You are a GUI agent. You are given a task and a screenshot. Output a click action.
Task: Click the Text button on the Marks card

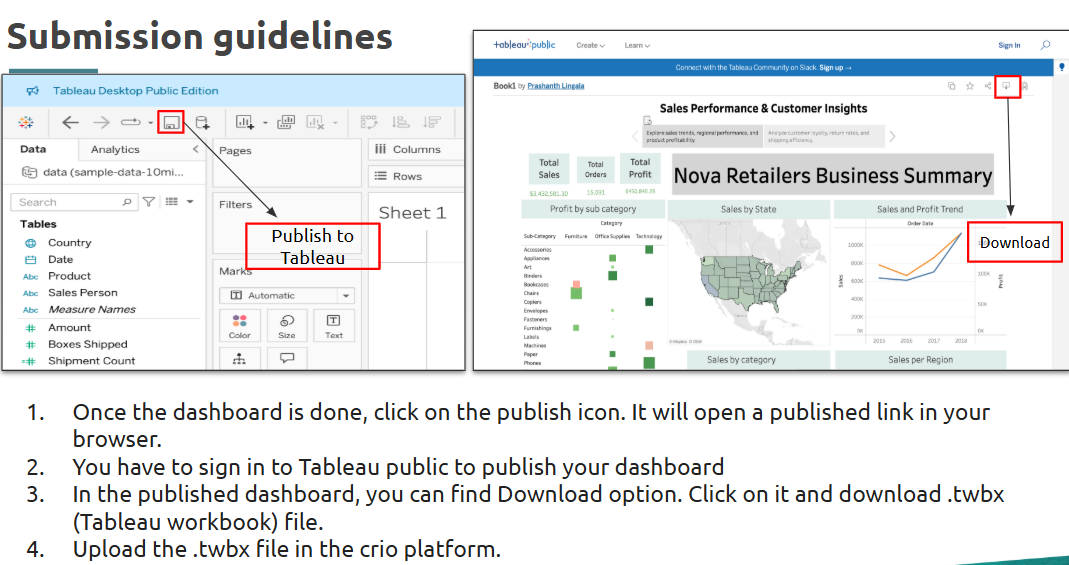(x=334, y=326)
